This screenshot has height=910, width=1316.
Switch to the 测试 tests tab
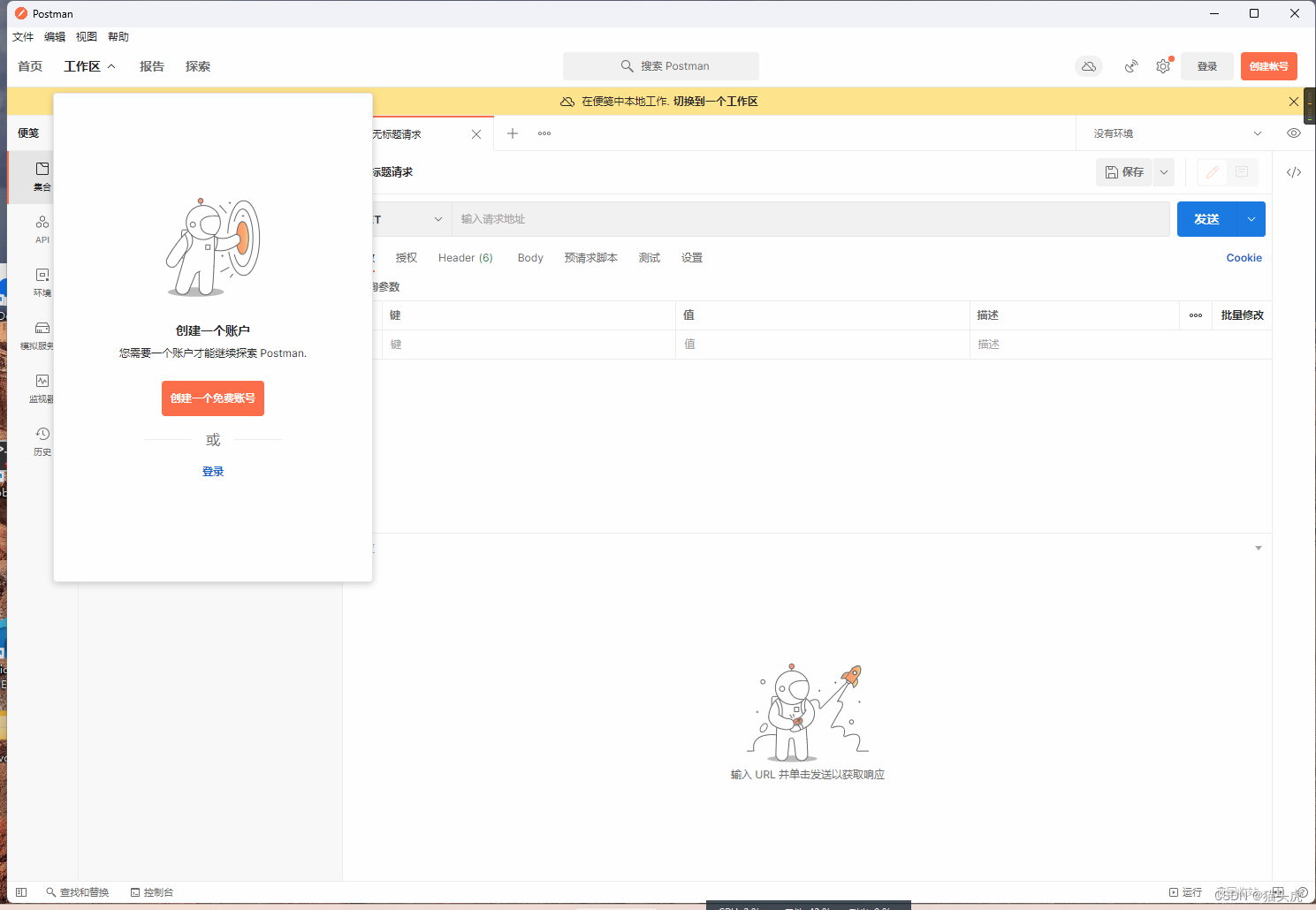tap(650, 258)
